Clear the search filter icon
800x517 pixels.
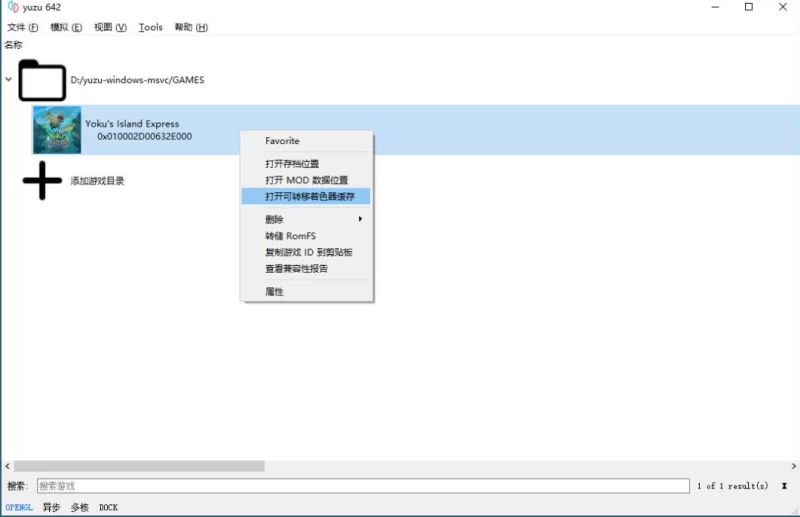pyautogui.click(x=784, y=486)
